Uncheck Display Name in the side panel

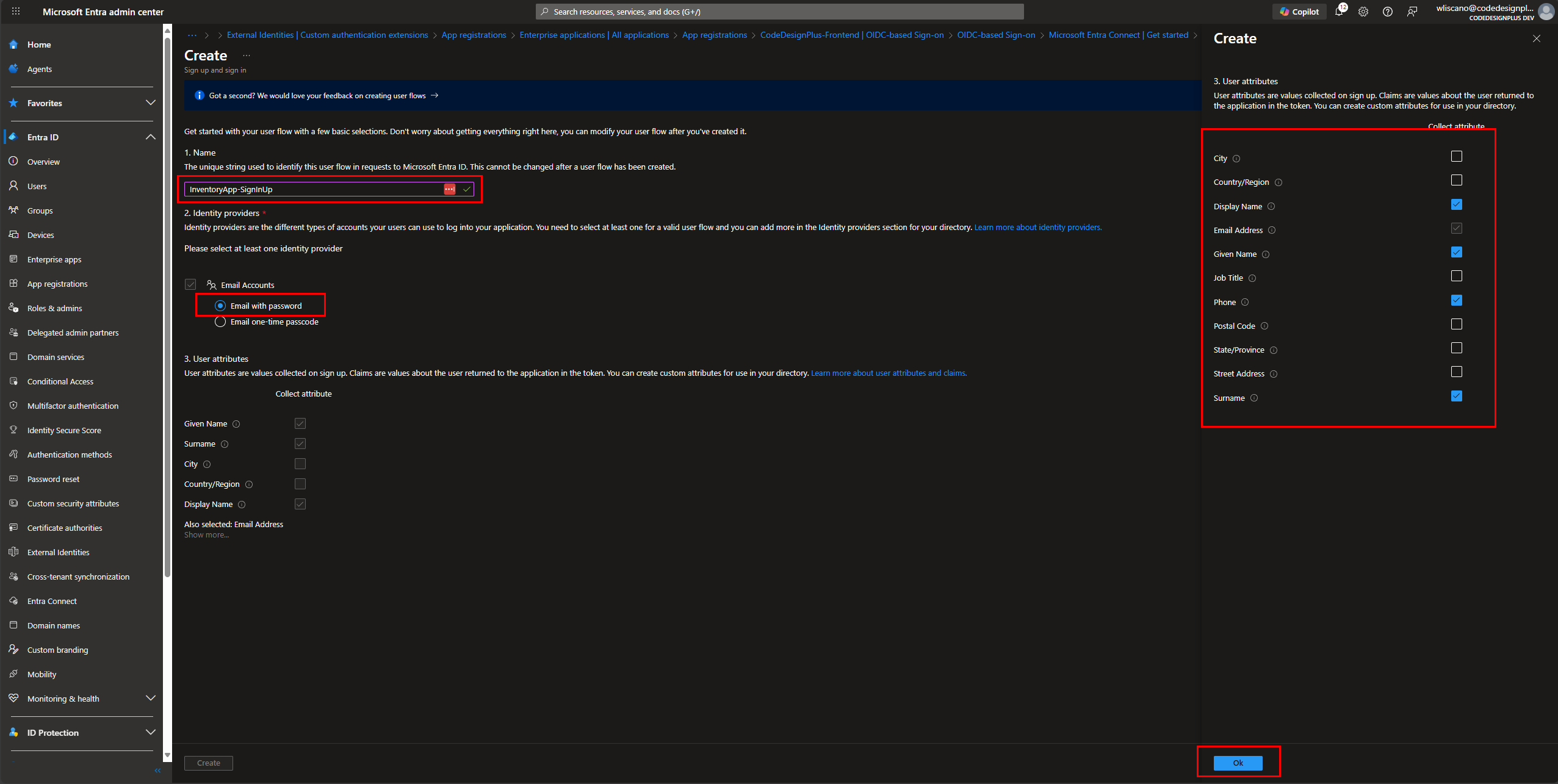tap(1457, 204)
